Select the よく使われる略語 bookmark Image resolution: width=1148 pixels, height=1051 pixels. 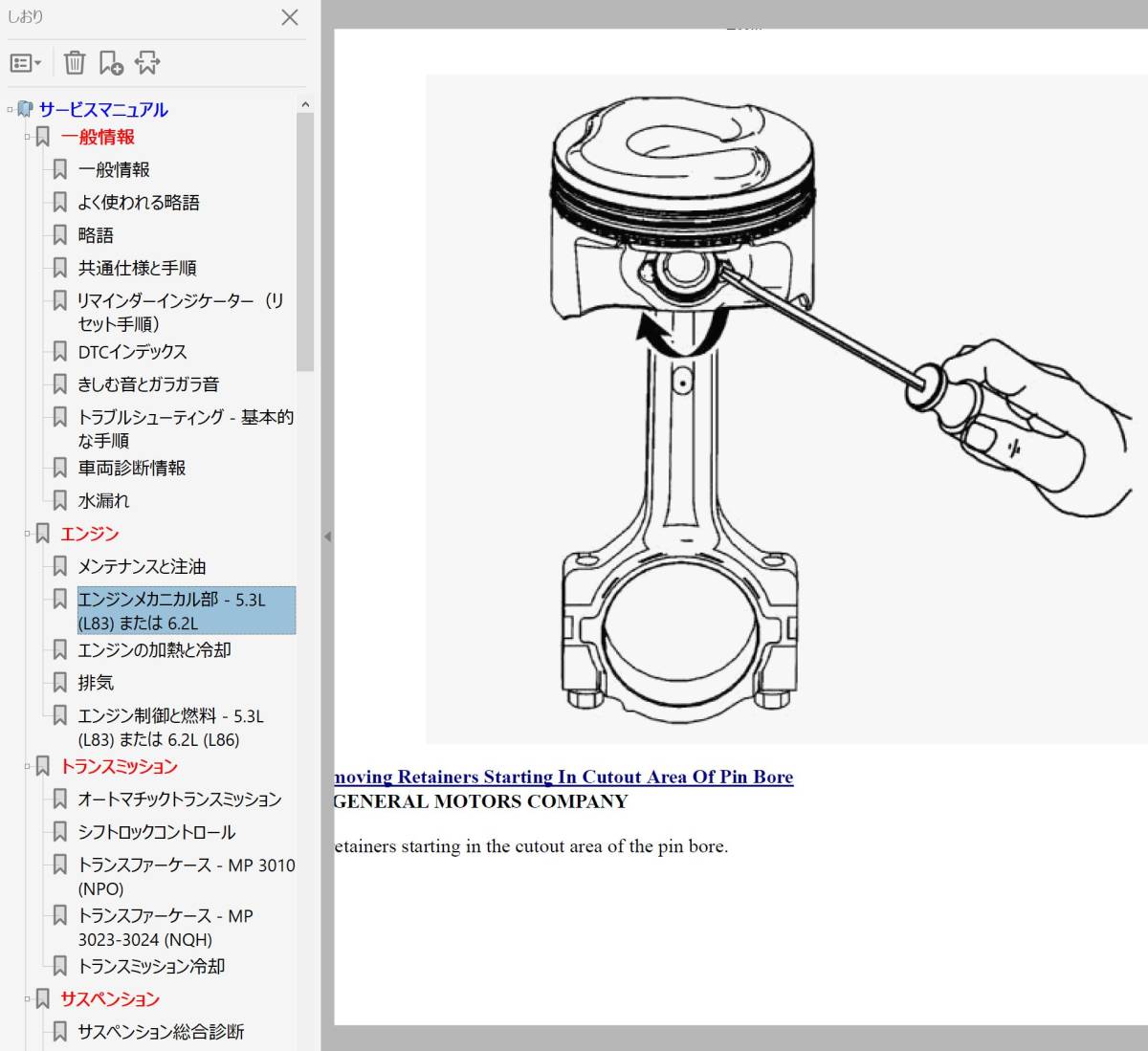coord(139,203)
